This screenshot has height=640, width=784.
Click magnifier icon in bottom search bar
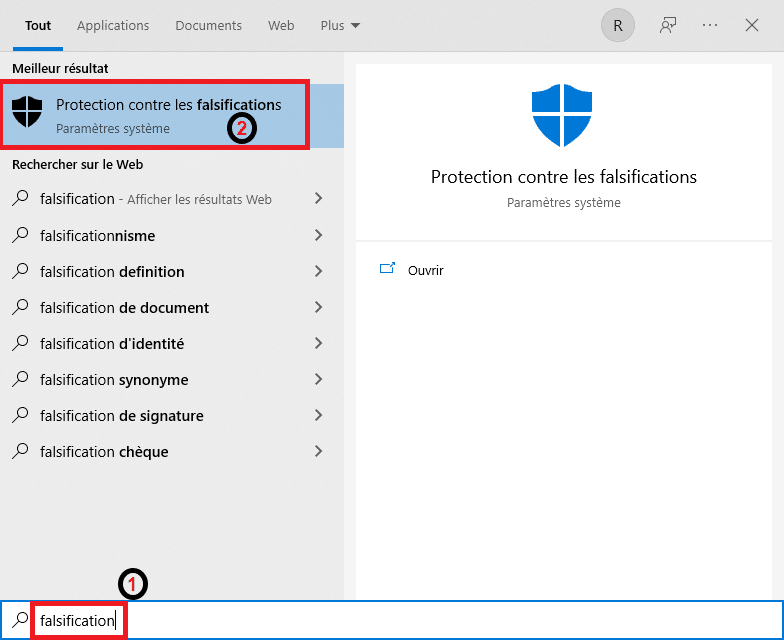pos(20,620)
